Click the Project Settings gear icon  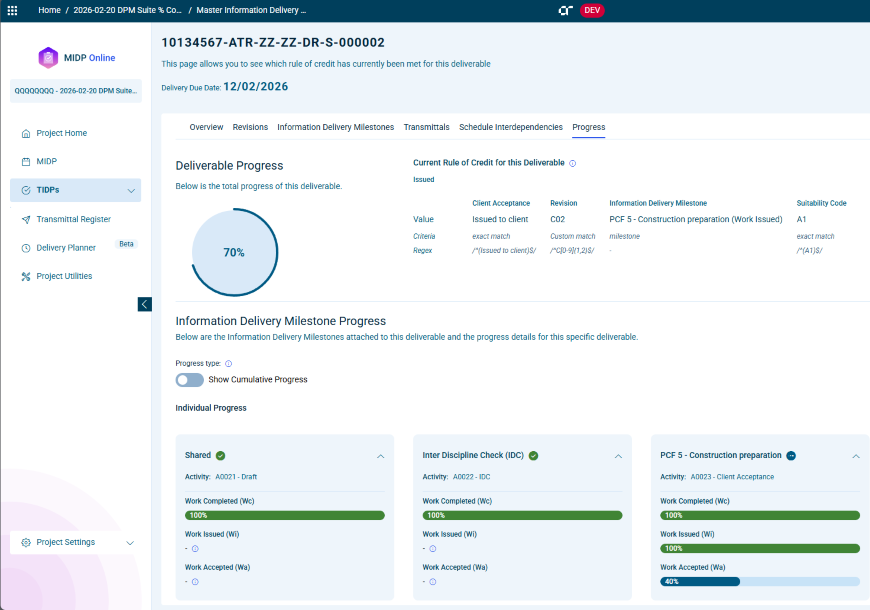coord(26,542)
